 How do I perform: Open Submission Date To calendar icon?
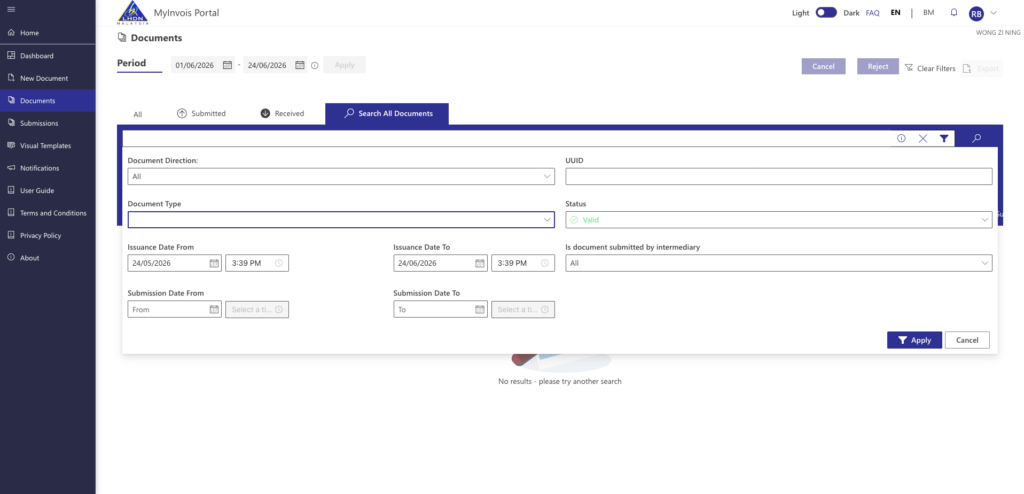click(x=480, y=309)
